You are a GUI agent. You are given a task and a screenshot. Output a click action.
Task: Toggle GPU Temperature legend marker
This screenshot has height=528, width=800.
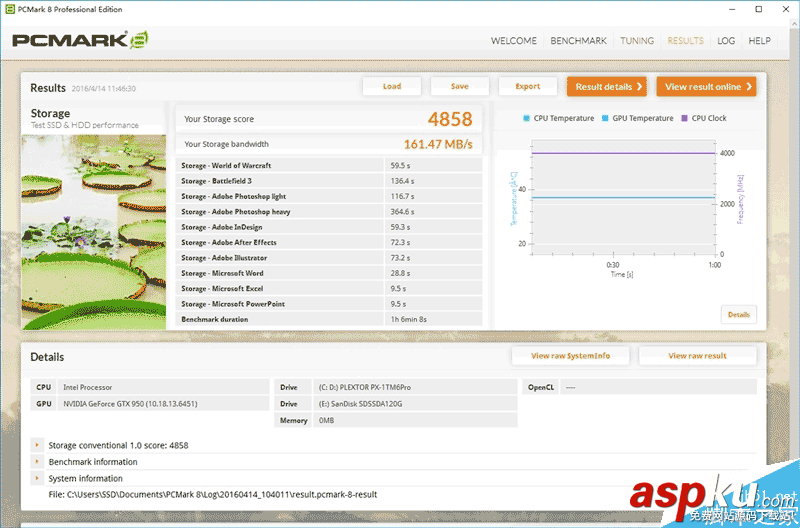click(605, 118)
